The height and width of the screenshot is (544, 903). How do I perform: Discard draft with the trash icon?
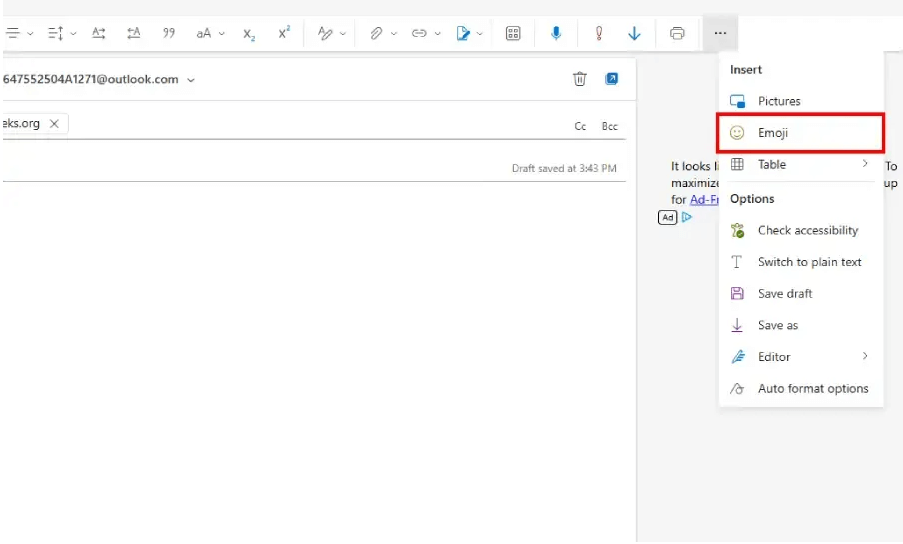tap(580, 79)
